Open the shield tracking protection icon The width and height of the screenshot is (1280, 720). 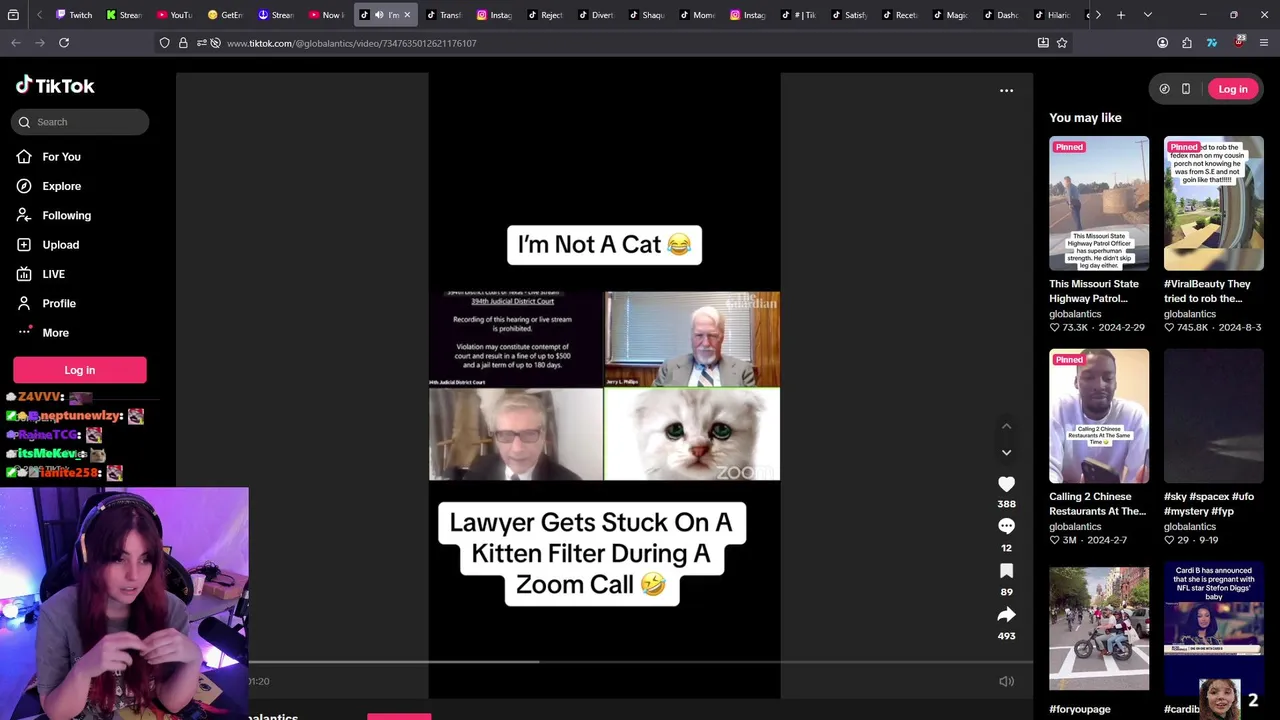165,43
